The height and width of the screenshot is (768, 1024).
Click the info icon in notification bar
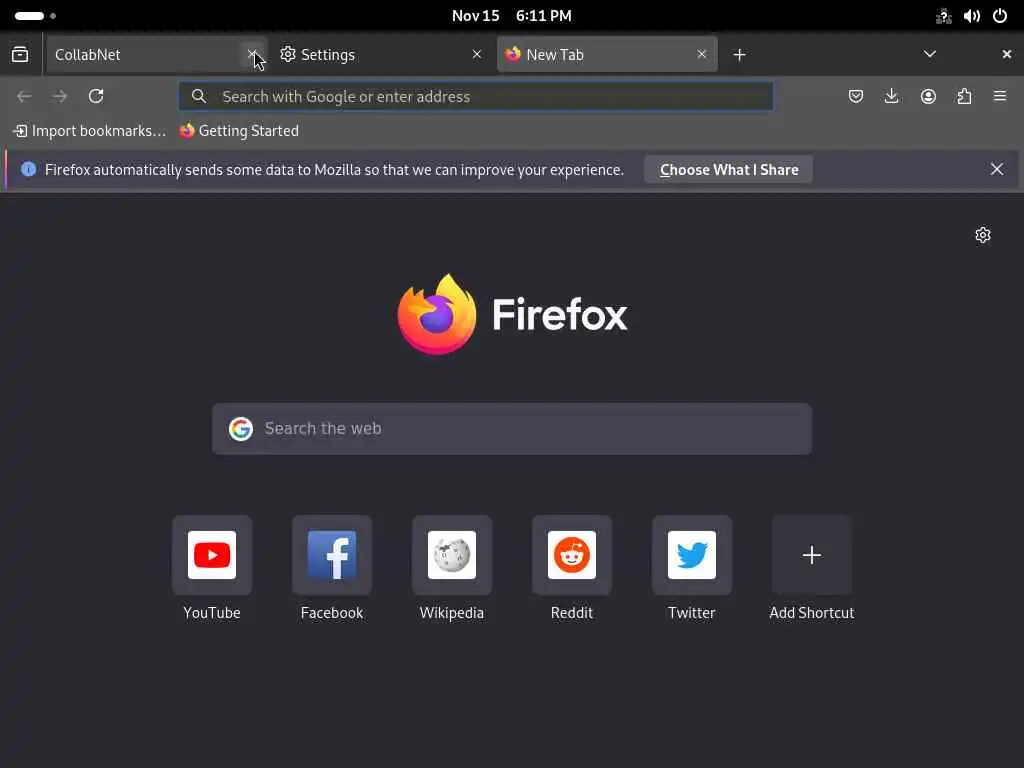28,170
